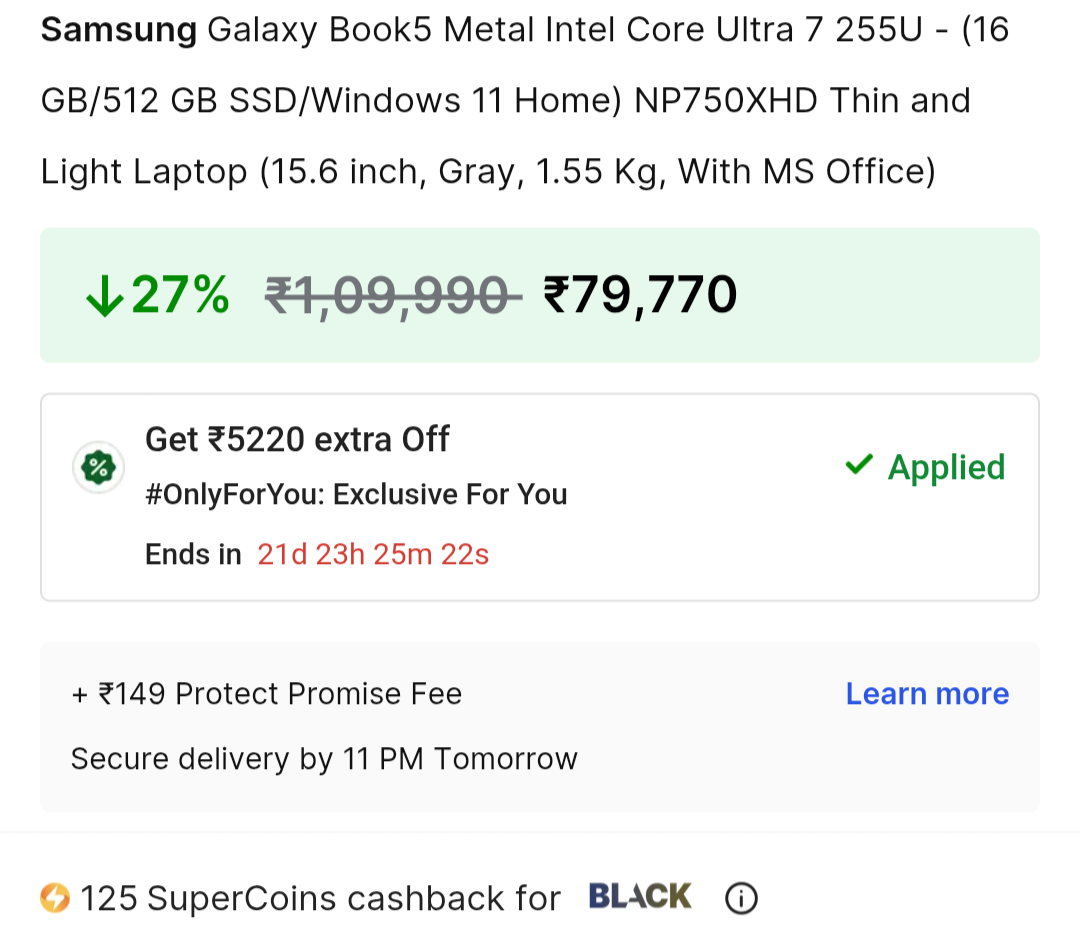Tap the offer countdown timer
This screenshot has width=1080, height=940.
pyautogui.click(x=373, y=554)
